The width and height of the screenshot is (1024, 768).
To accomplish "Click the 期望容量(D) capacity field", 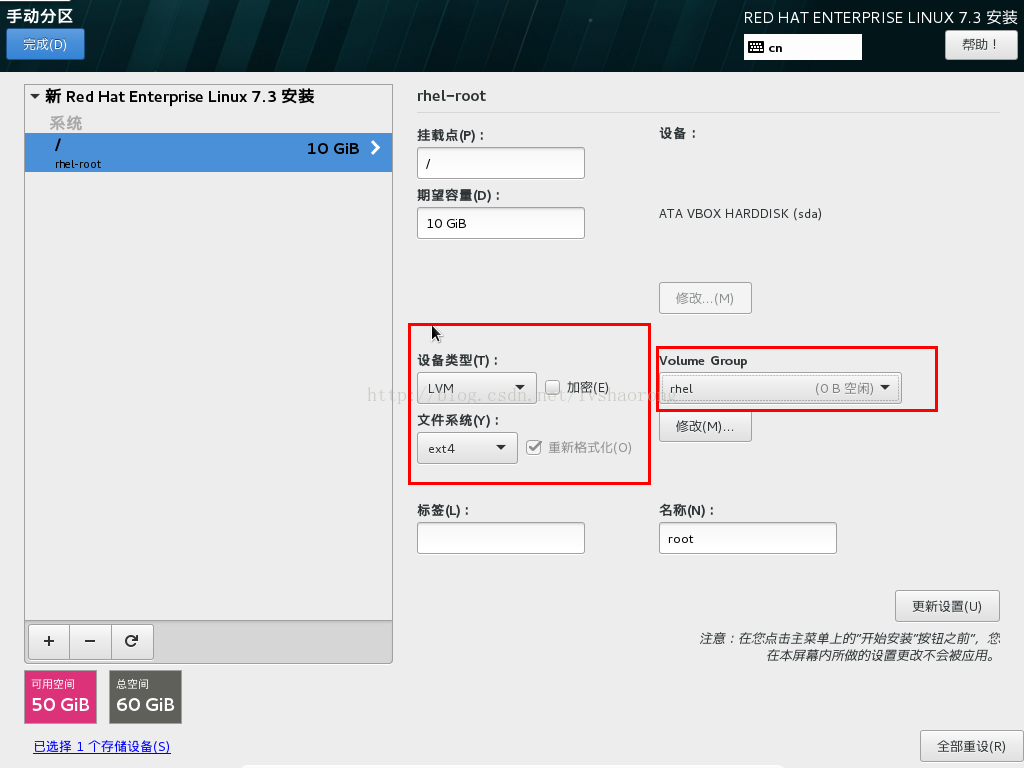I will click(501, 223).
